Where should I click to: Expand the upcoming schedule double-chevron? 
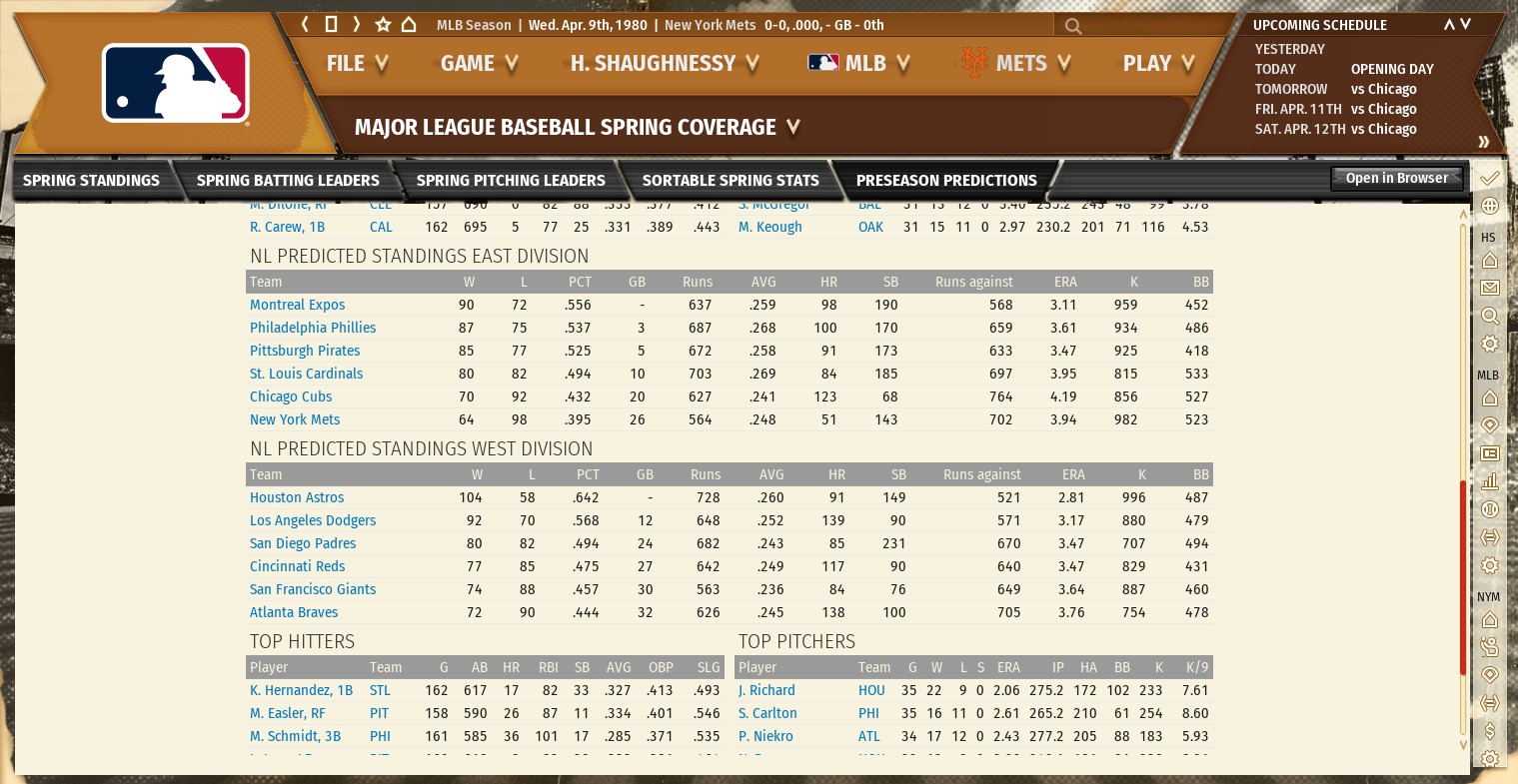(x=1484, y=142)
